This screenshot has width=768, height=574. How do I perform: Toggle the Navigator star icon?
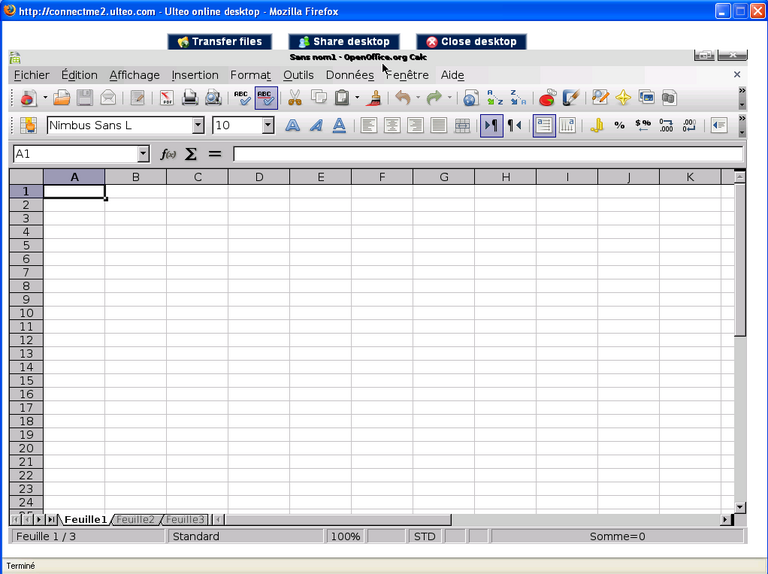tap(623, 98)
